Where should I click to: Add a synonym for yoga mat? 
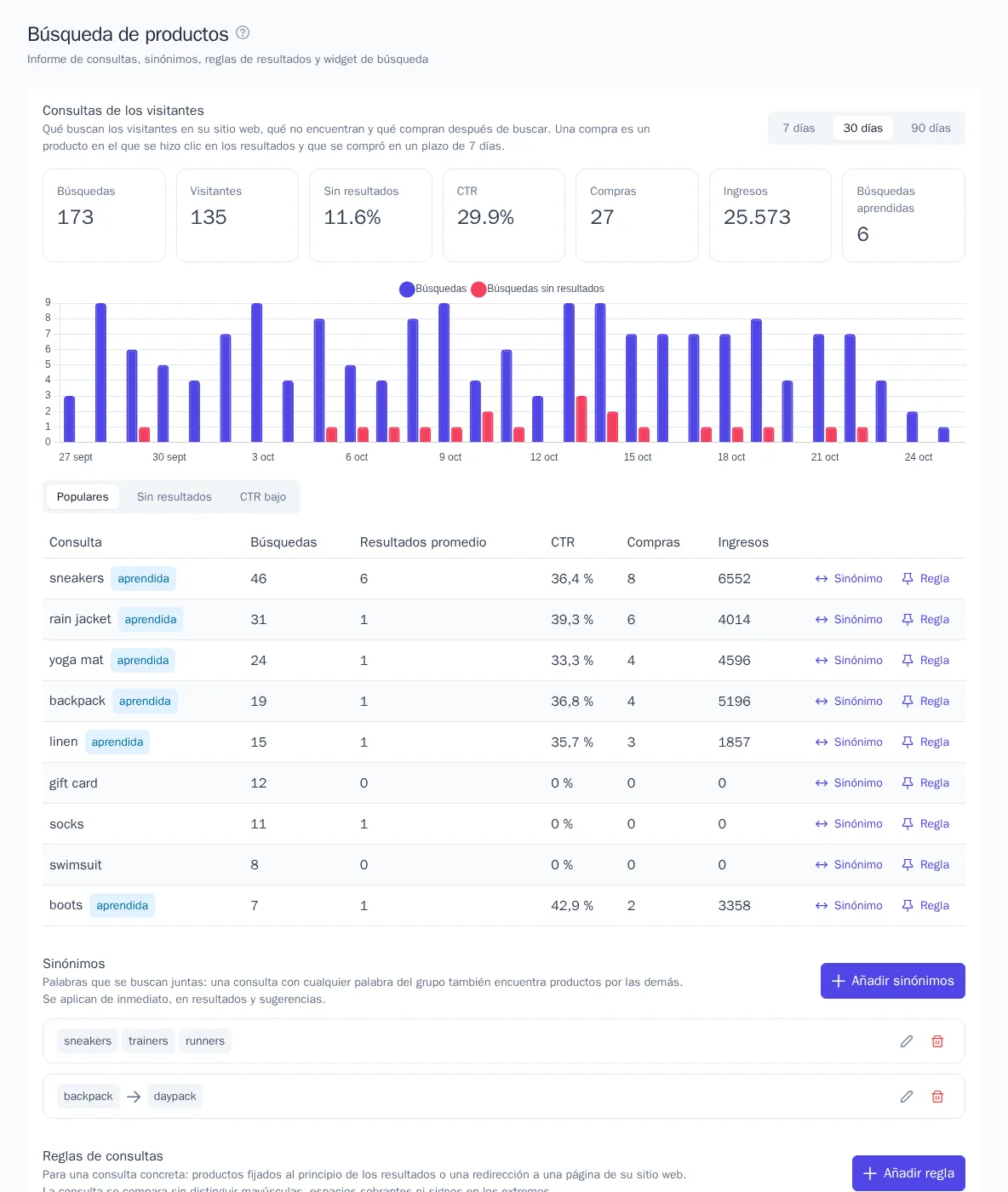click(x=849, y=661)
